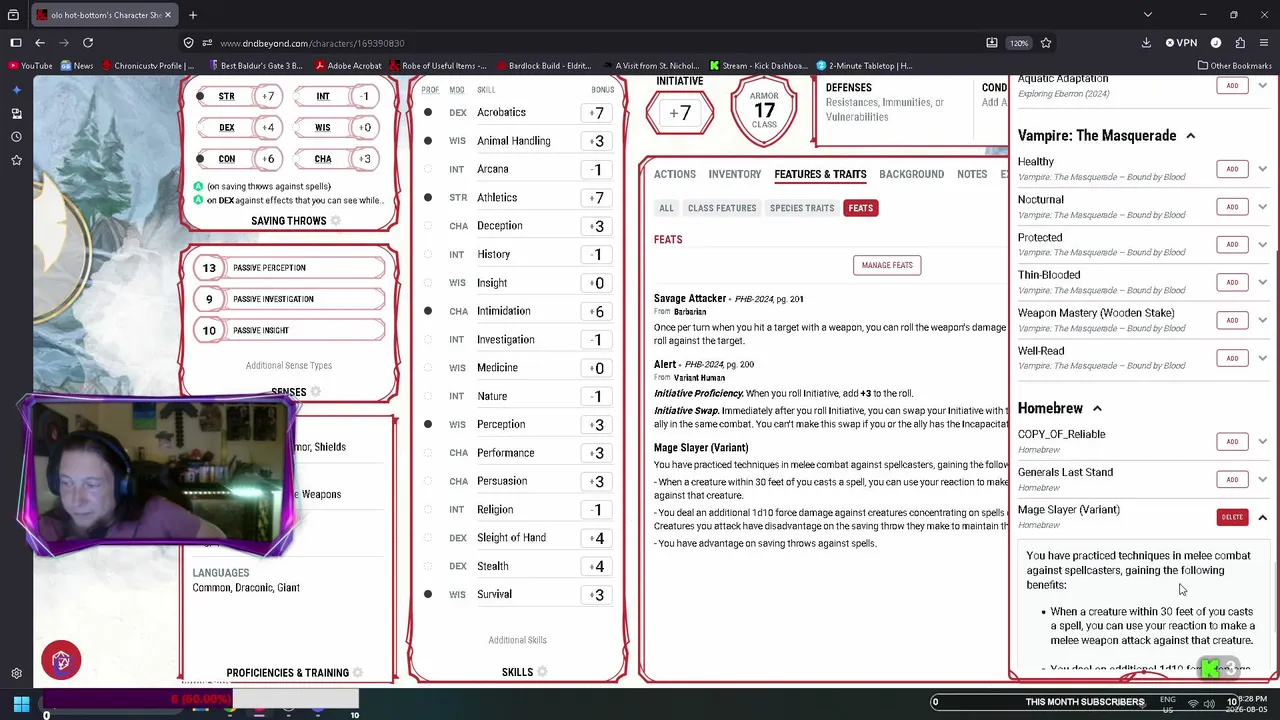Expand the Thin-Blooded feat details
Viewport: 1280px width, 720px height.
(1263, 282)
